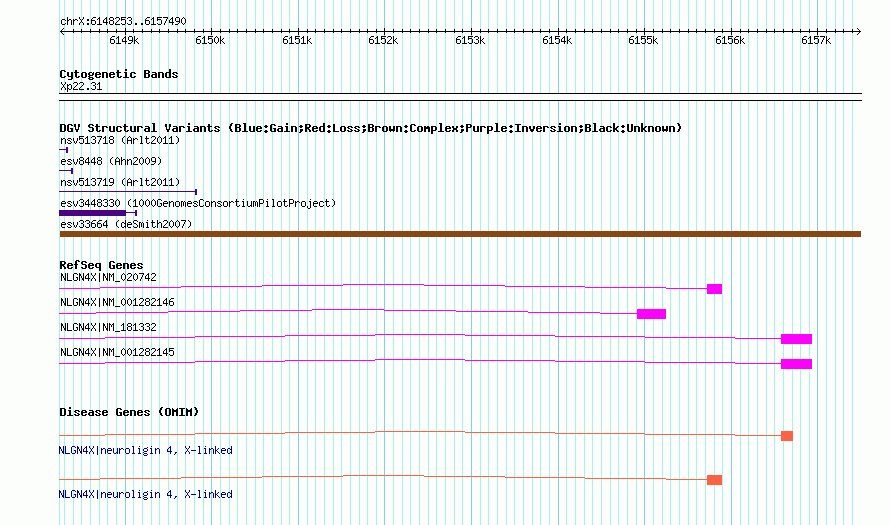Select the NLGN4X|NM_001282146 transcript label
The height and width of the screenshot is (525, 890).
[x=117, y=303]
